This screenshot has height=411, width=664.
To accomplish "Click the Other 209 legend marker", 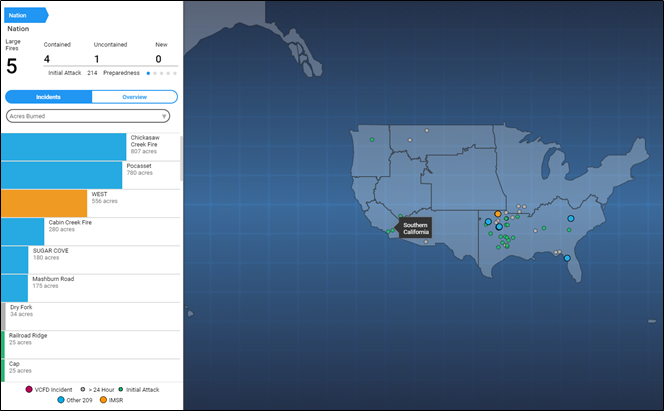I will pos(61,400).
